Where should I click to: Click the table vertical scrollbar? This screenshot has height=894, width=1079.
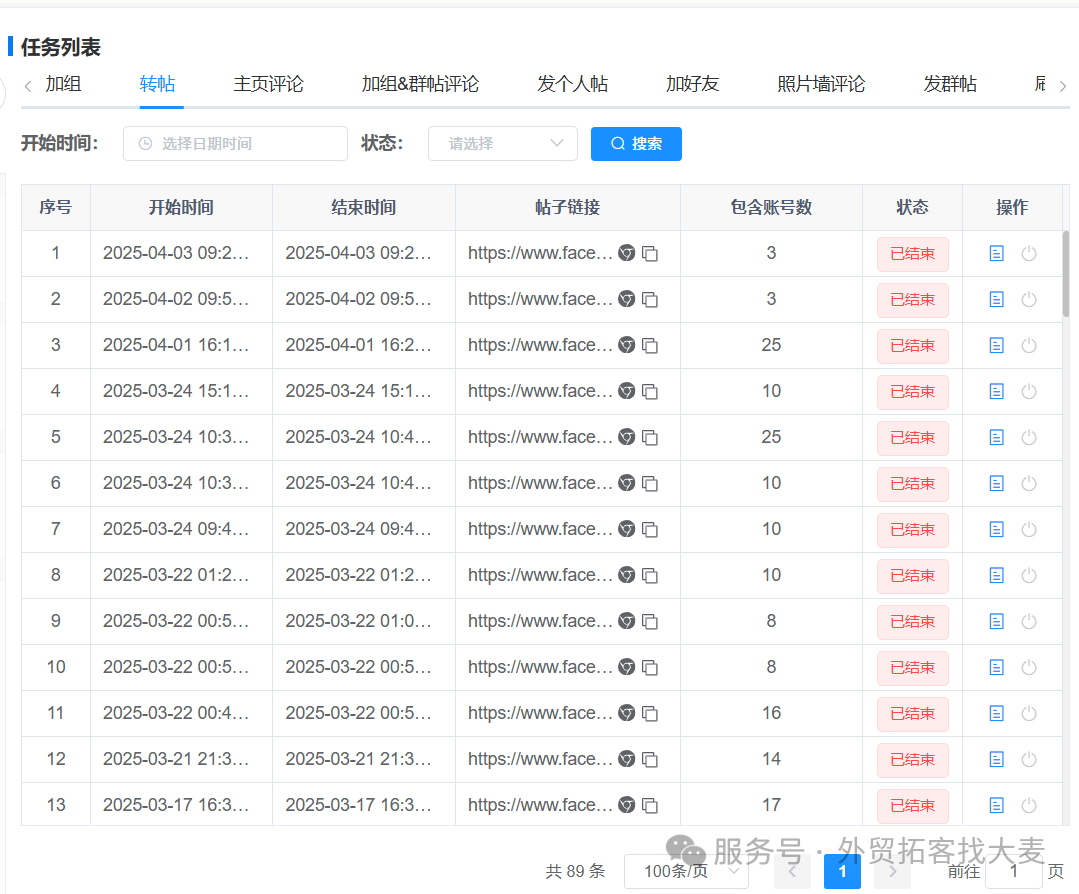(x=1066, y=274)
